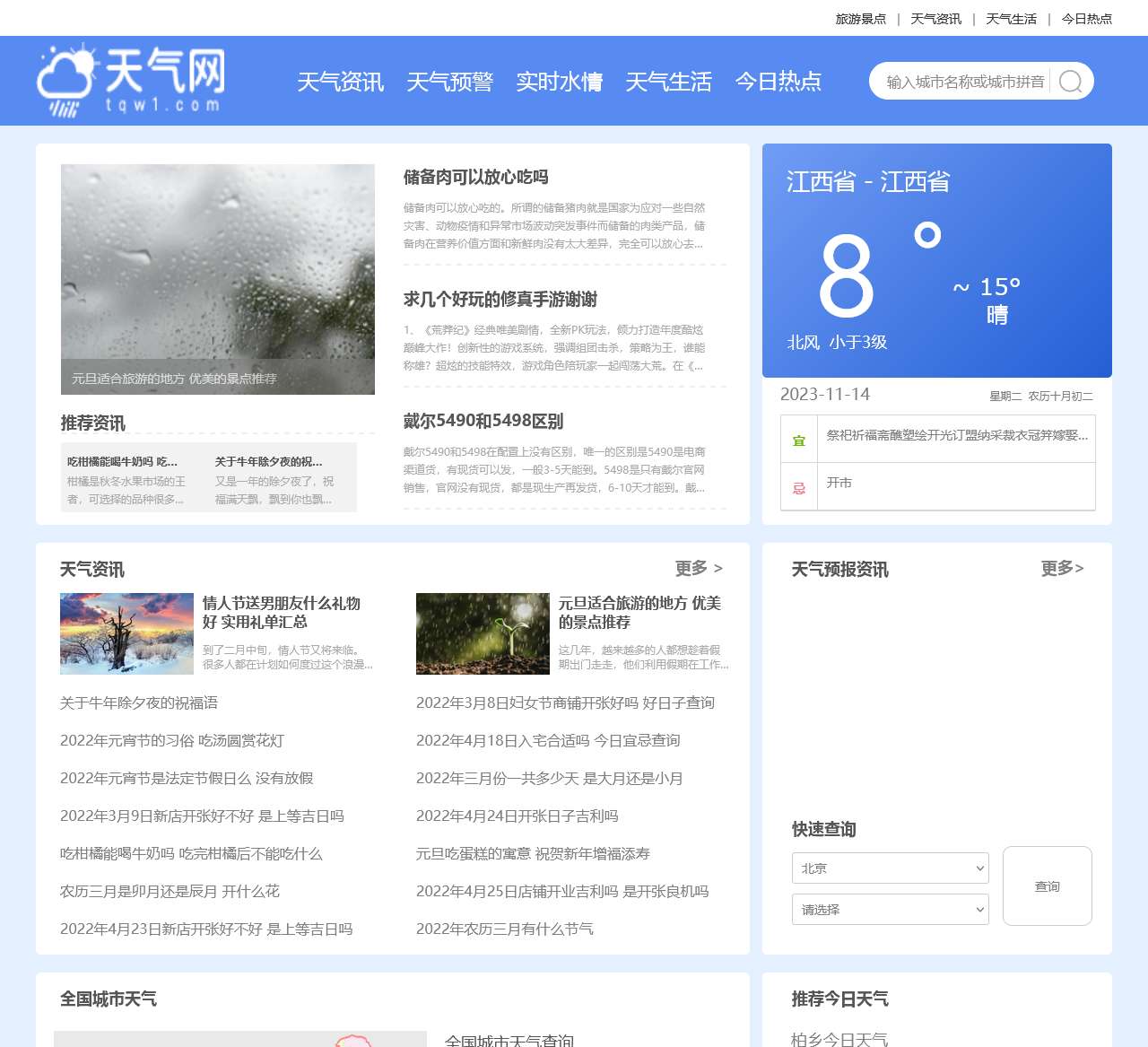Open the 请选择 dropdown in 快速查询
Viewport: 1148px width, 1047px height.
pyautogui.click(x=889, y=909)
